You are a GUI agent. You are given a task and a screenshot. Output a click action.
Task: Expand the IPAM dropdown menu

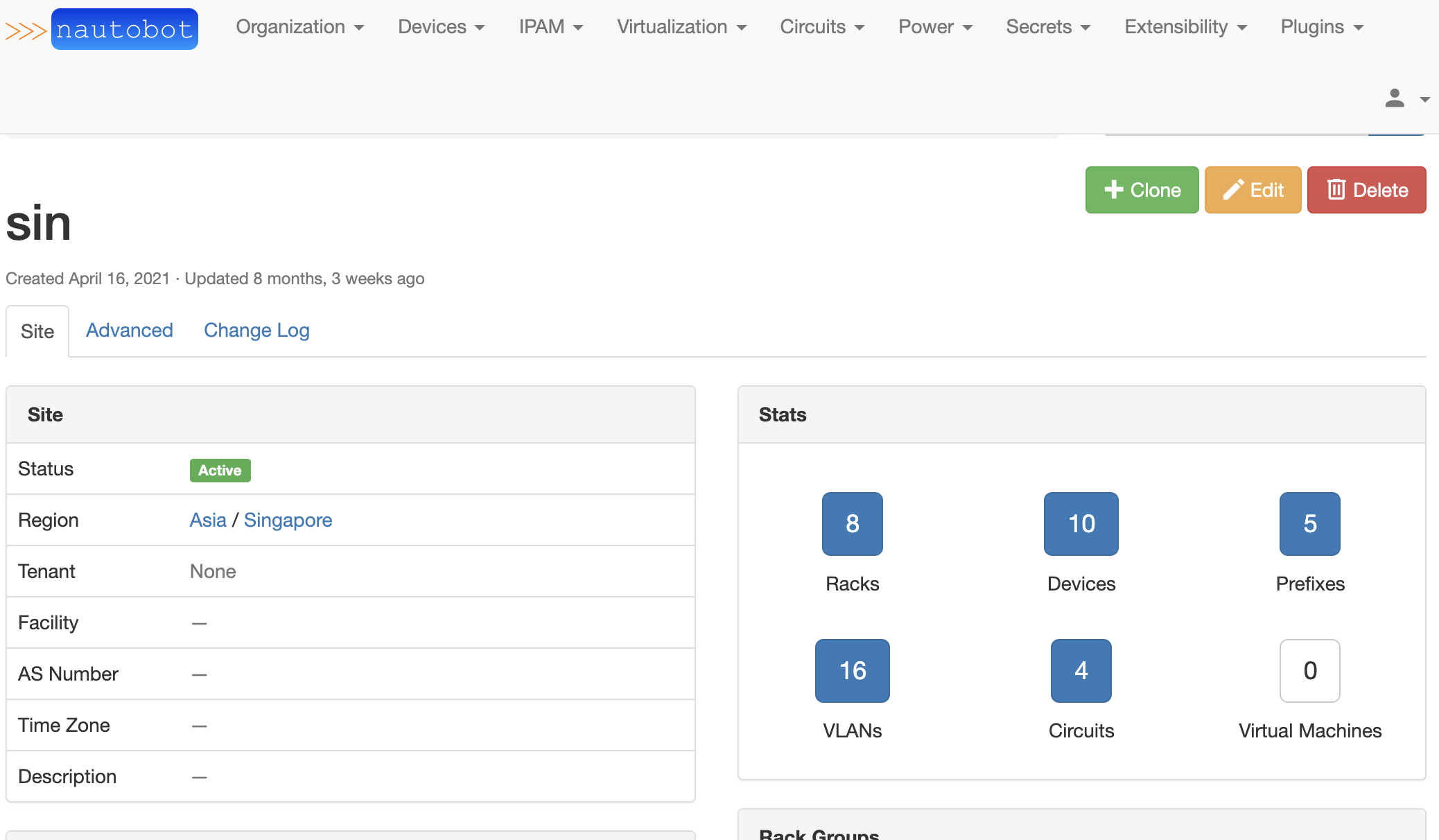(x=550, y=27)
